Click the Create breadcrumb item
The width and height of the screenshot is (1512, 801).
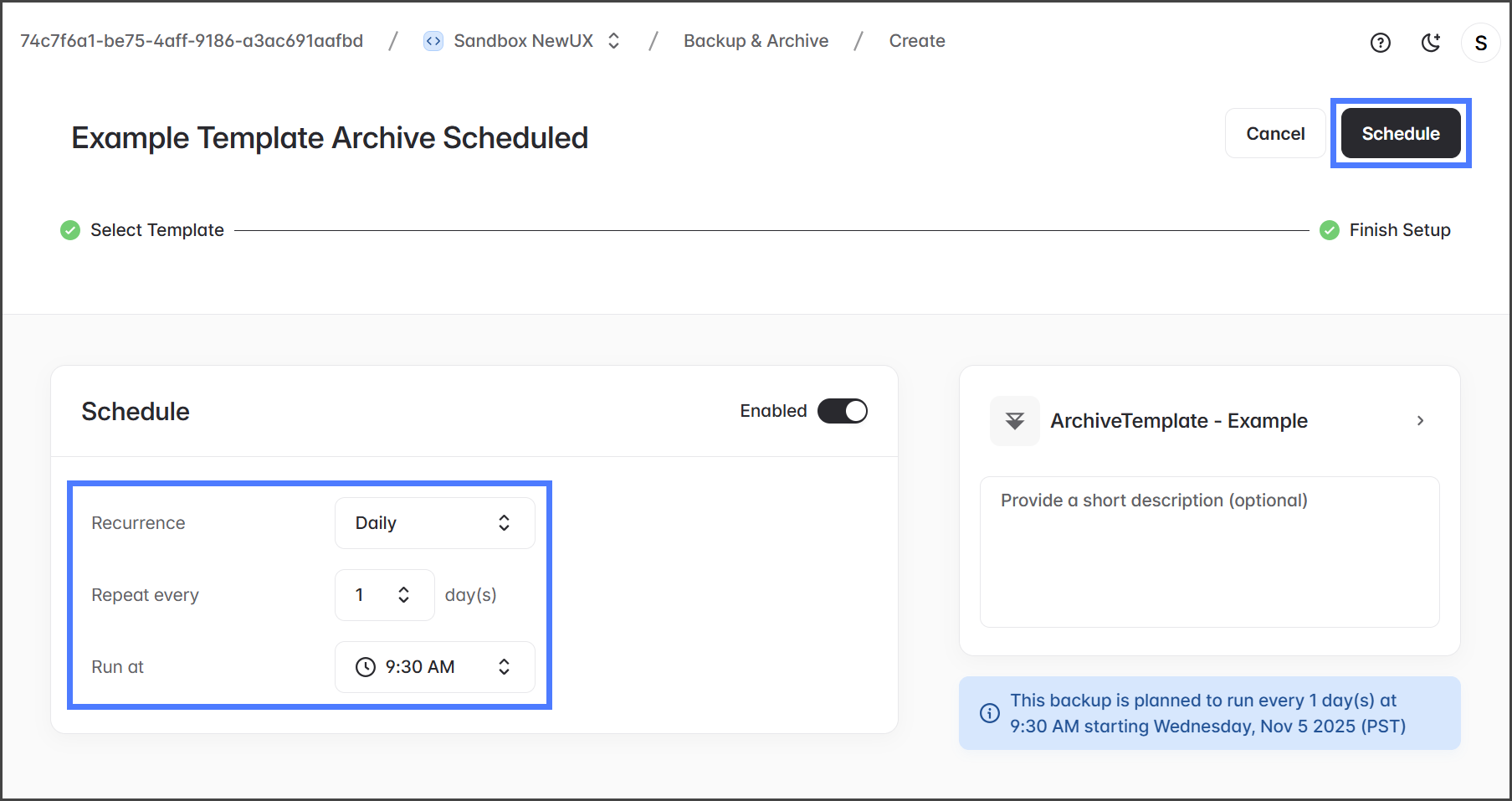[916, 41]
